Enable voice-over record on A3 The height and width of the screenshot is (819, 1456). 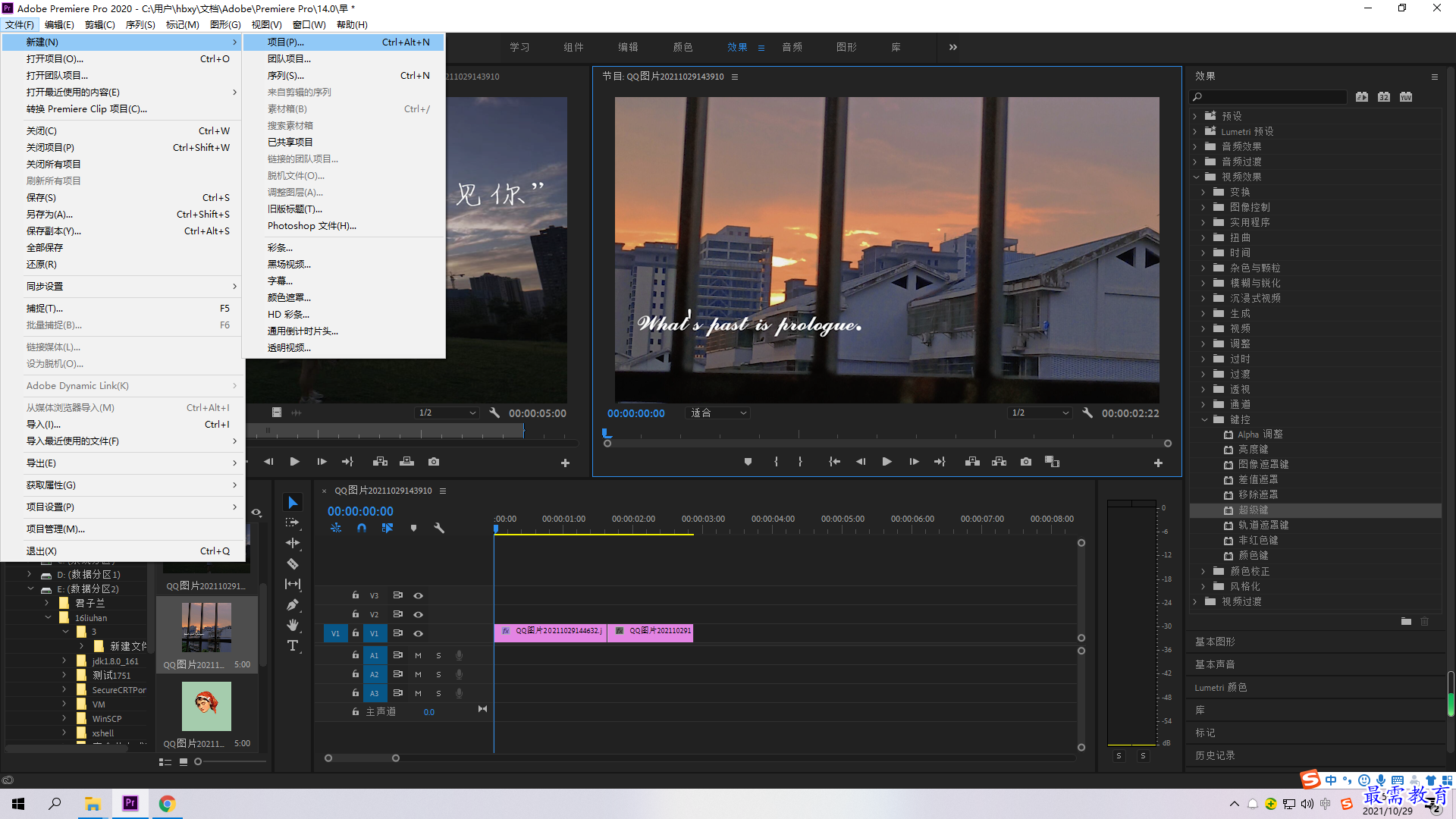[x=459, y=693]
